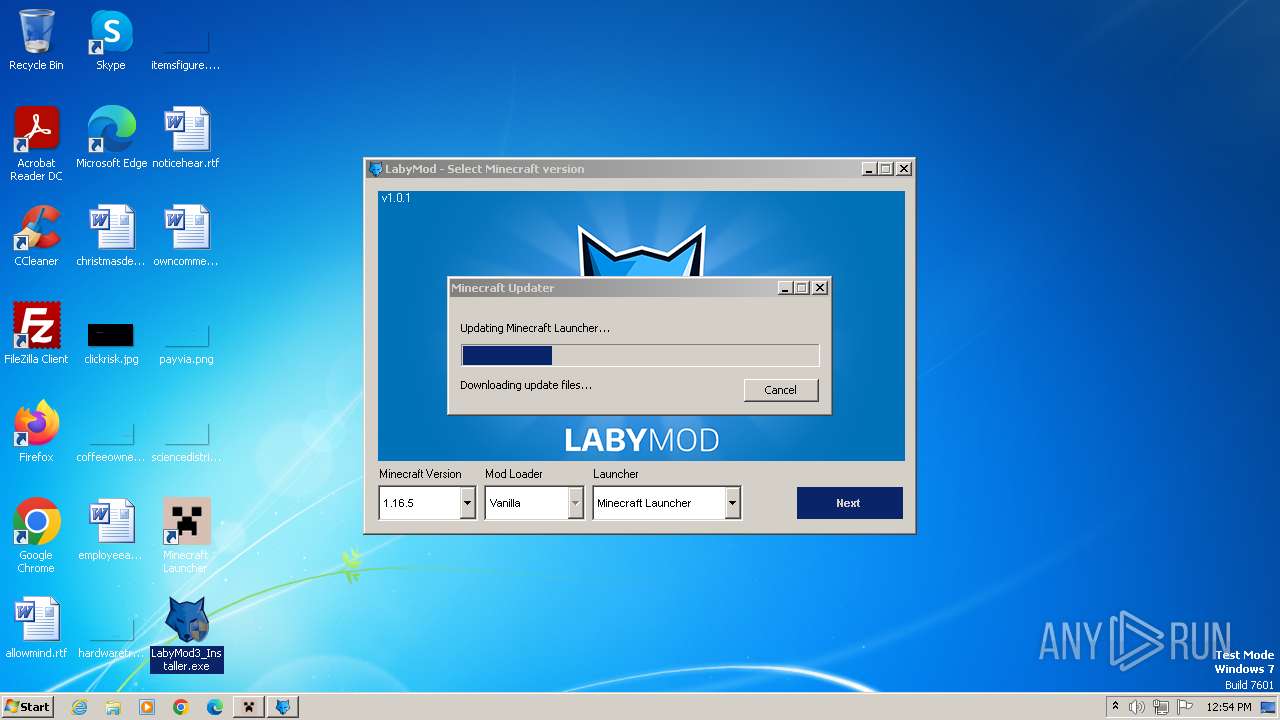Screen dimensions: 1280x720
Task: Close the Minecraft Updater dialog
Action: [820, 288]
